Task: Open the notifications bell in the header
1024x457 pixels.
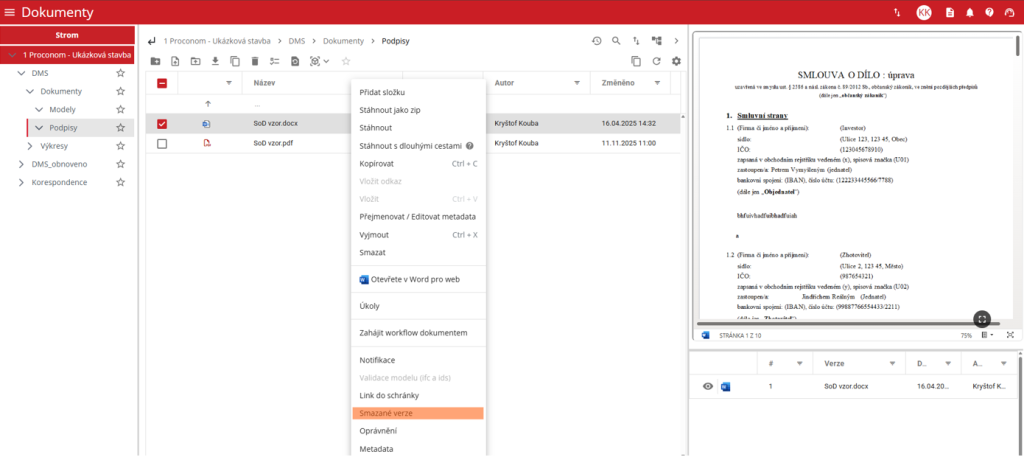Action: pos(969,13)
